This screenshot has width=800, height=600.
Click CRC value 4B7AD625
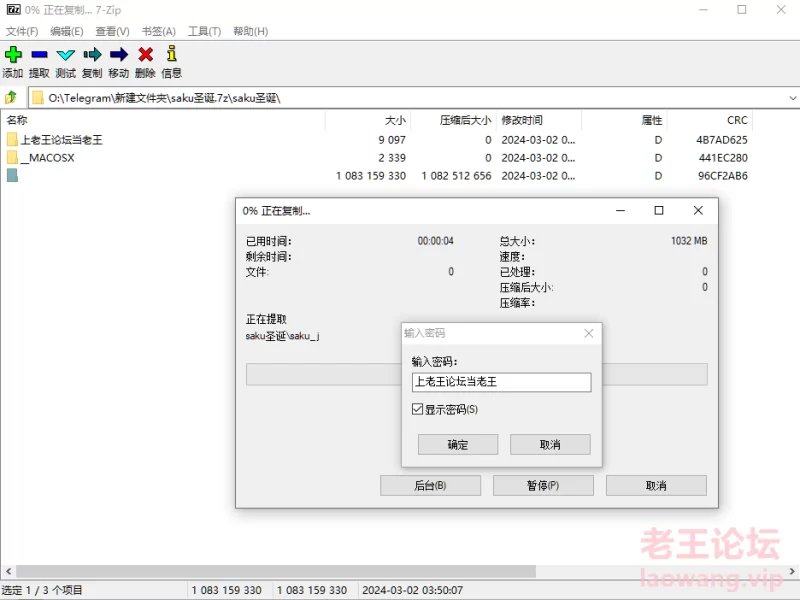click(x=722, y=140)
